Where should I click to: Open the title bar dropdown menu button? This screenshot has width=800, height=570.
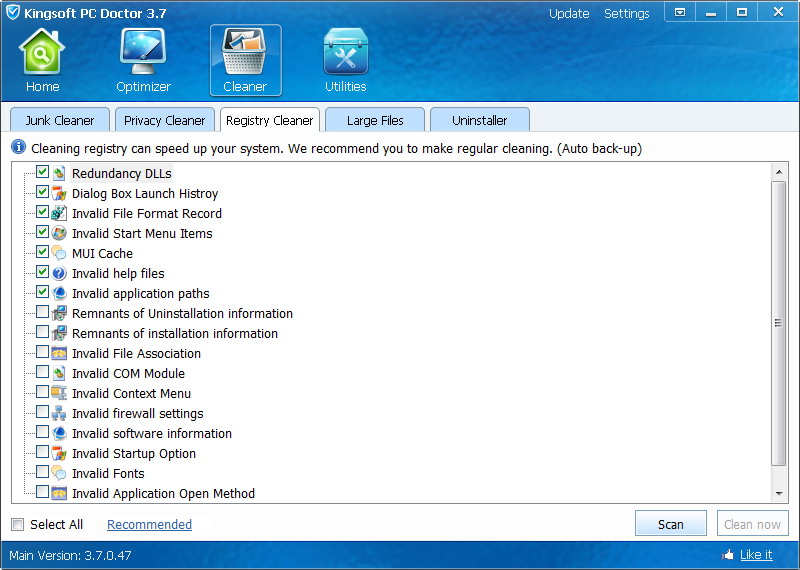click(x=680, y=12)
